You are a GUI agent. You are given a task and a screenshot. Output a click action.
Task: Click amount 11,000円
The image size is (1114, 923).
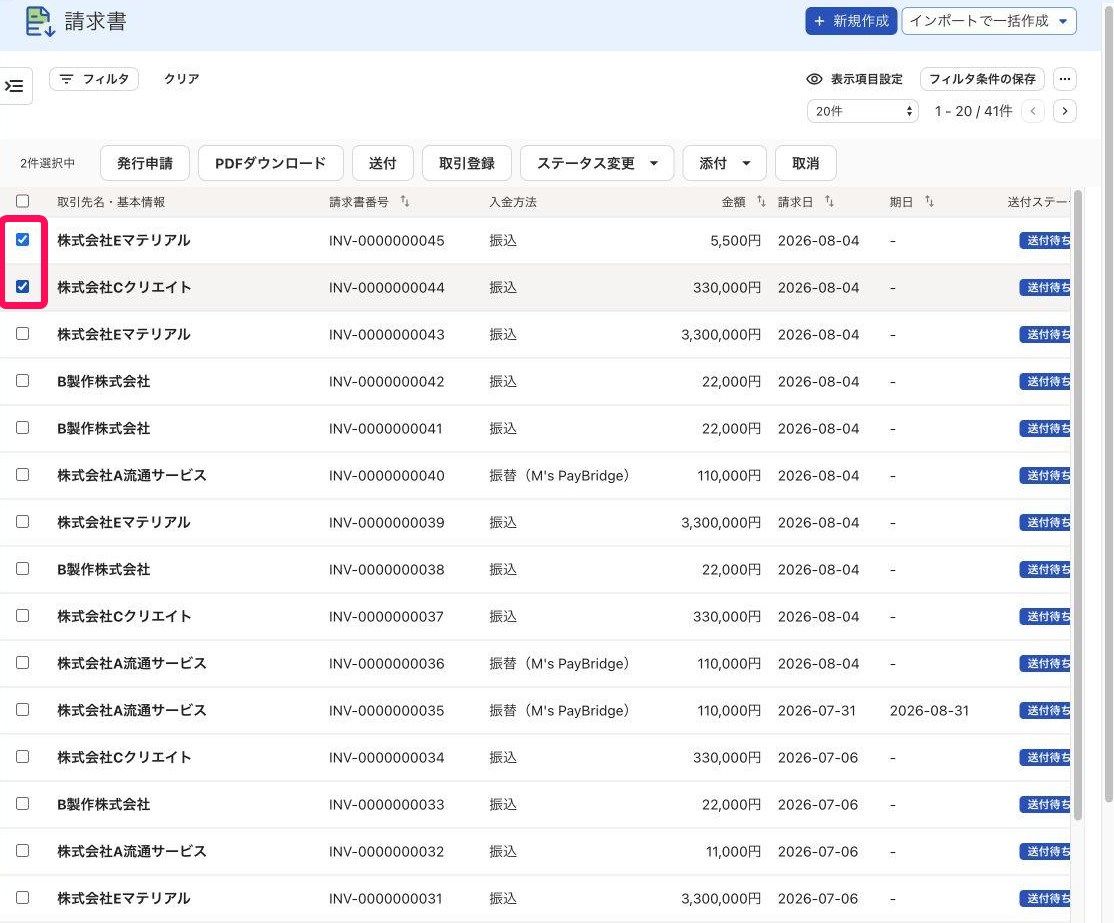point(733,851)
